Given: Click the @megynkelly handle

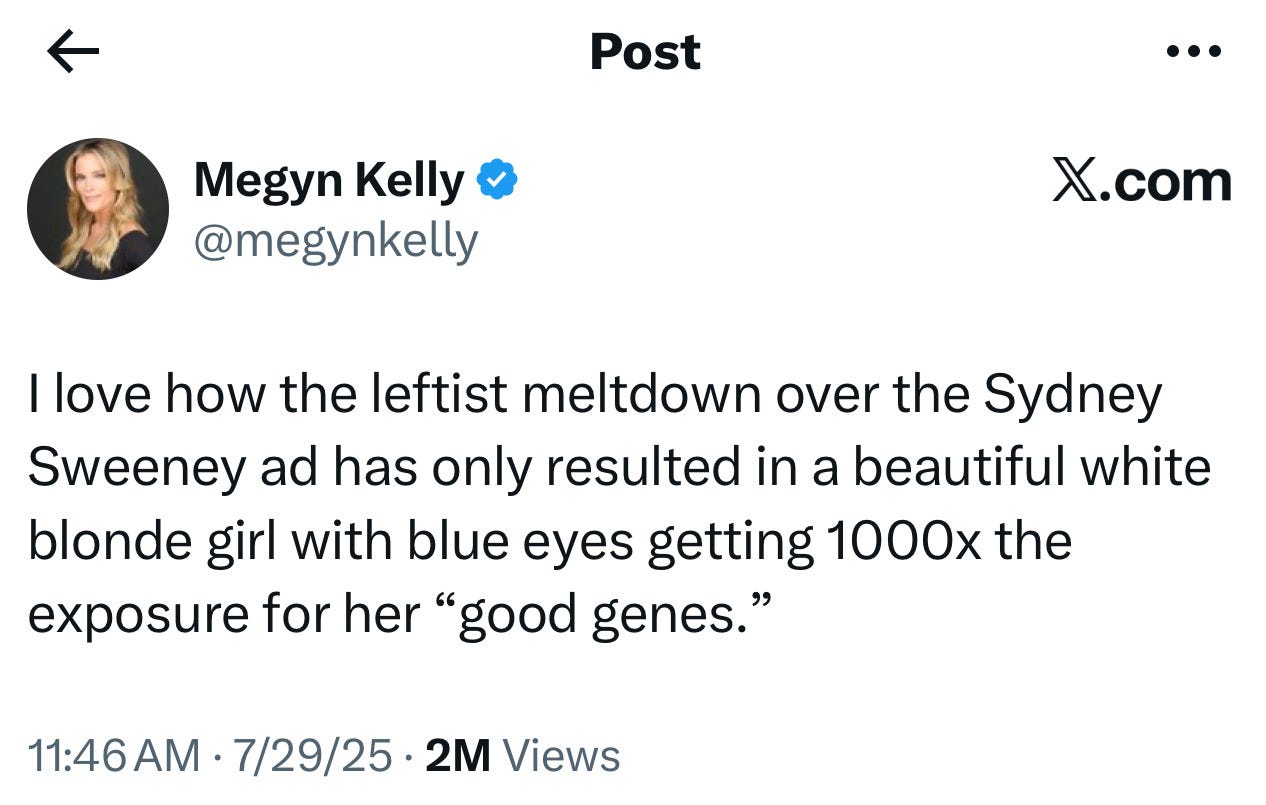Looking at the screenshot, I should pos(335,241).
